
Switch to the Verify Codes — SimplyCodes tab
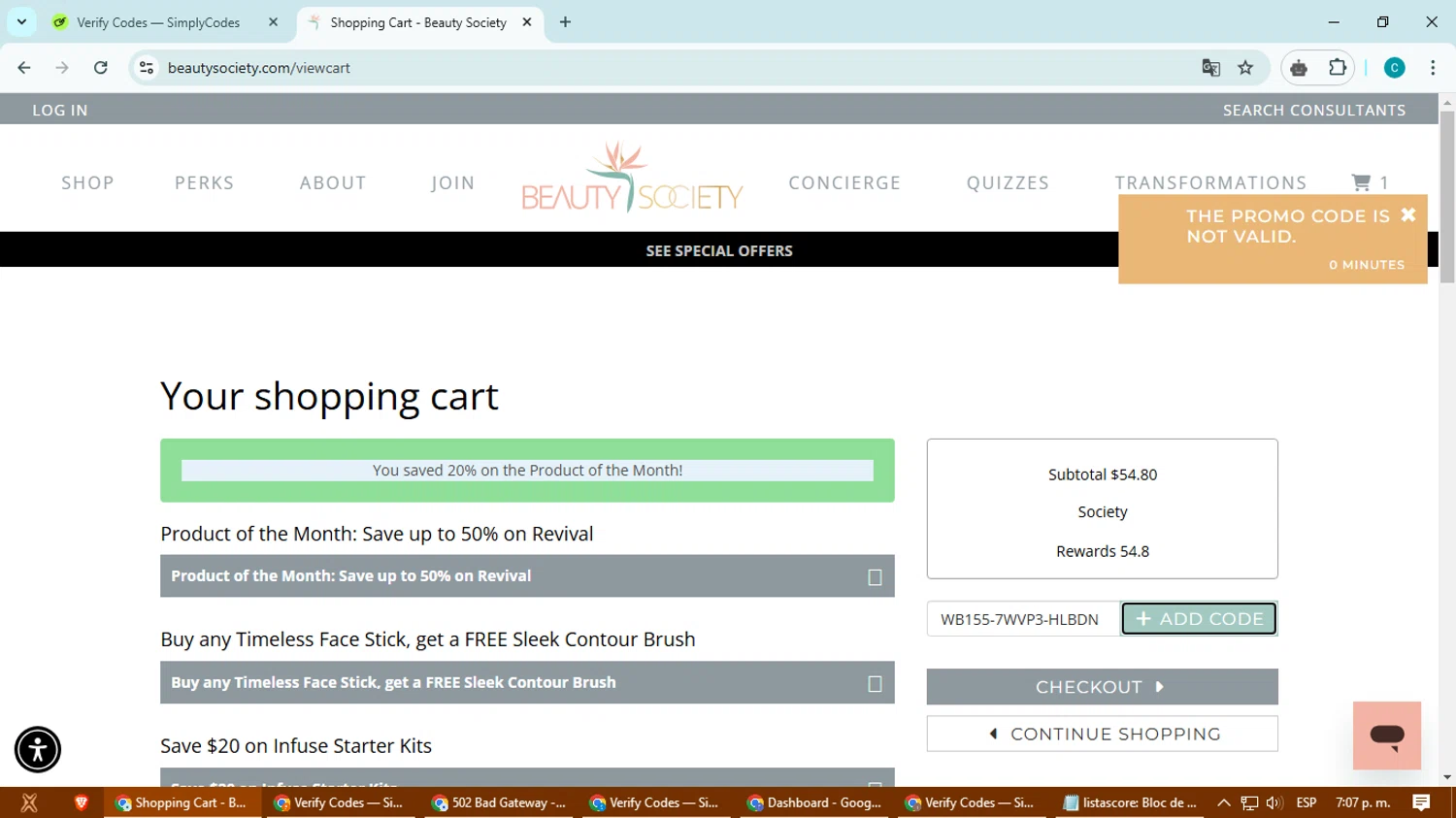tap(158, 22)
